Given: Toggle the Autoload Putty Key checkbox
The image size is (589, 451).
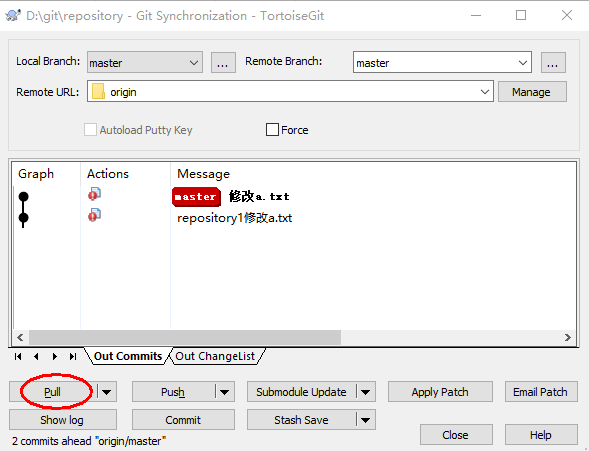Looking at the screenshot, I should (x=90, y=130).
